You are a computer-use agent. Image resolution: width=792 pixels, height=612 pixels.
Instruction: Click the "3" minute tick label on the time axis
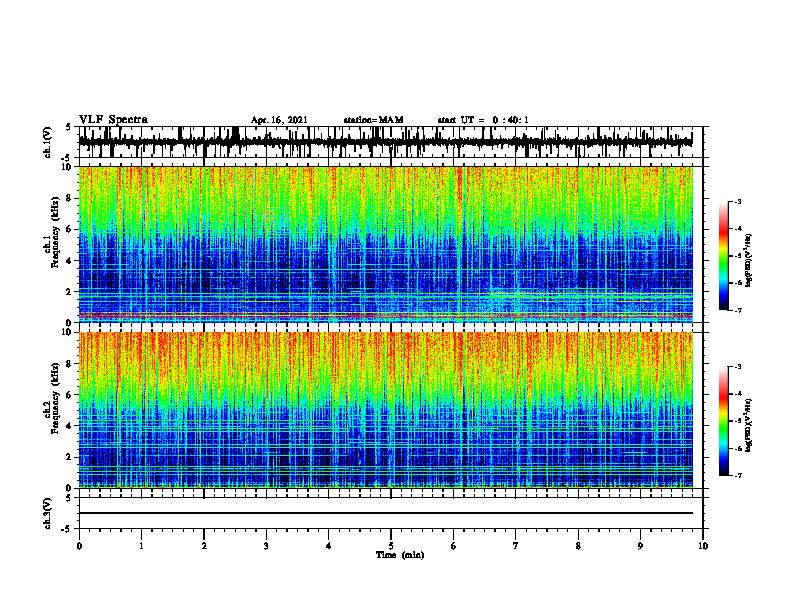[x=266, y=546]
